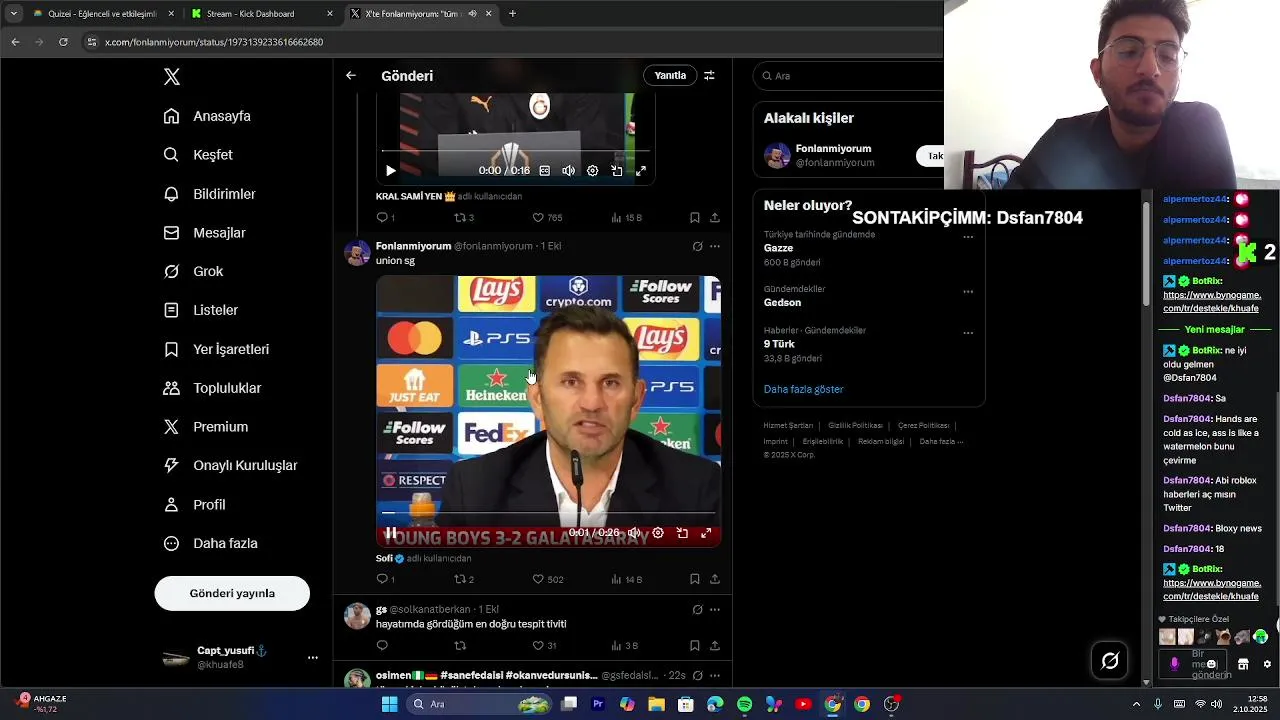Open OBS Studio from the taskbar
The image size is (1280, 720).
click(x=891, y=704)
